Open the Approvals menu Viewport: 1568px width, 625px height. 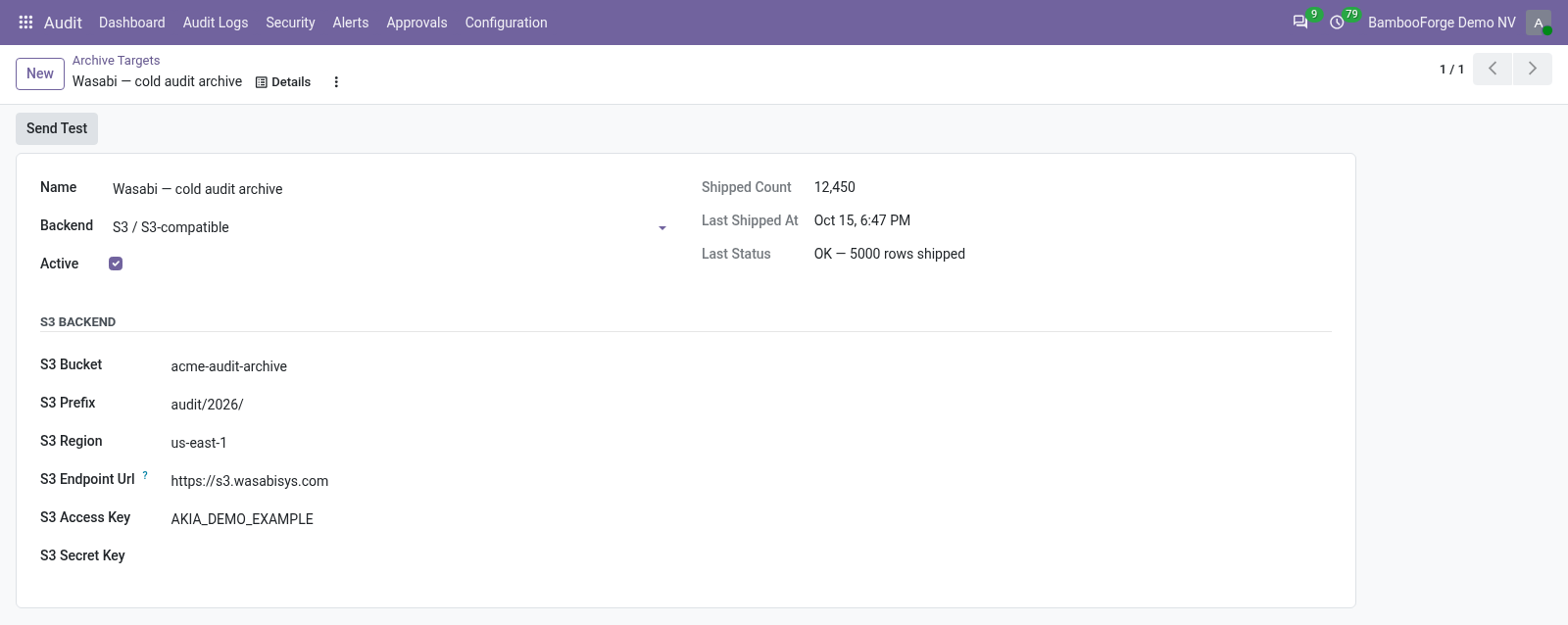[x=416, y=23]
